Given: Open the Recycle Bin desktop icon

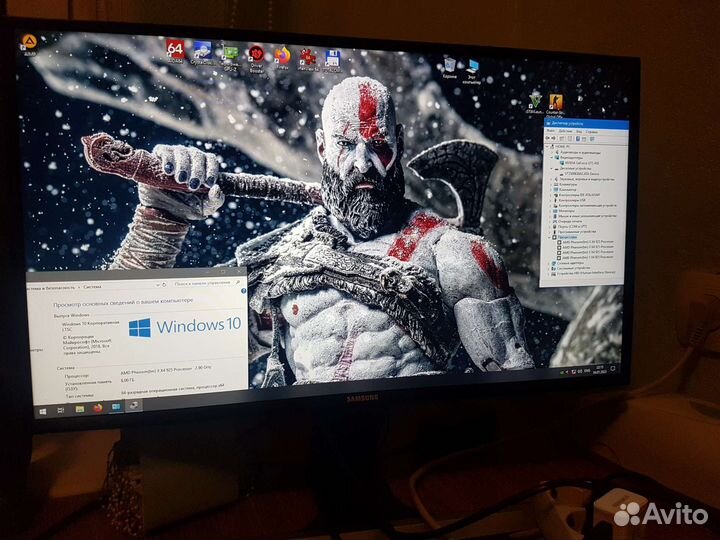Looking at the screenshot, I should pyautogui.click(x=450, y=68).
